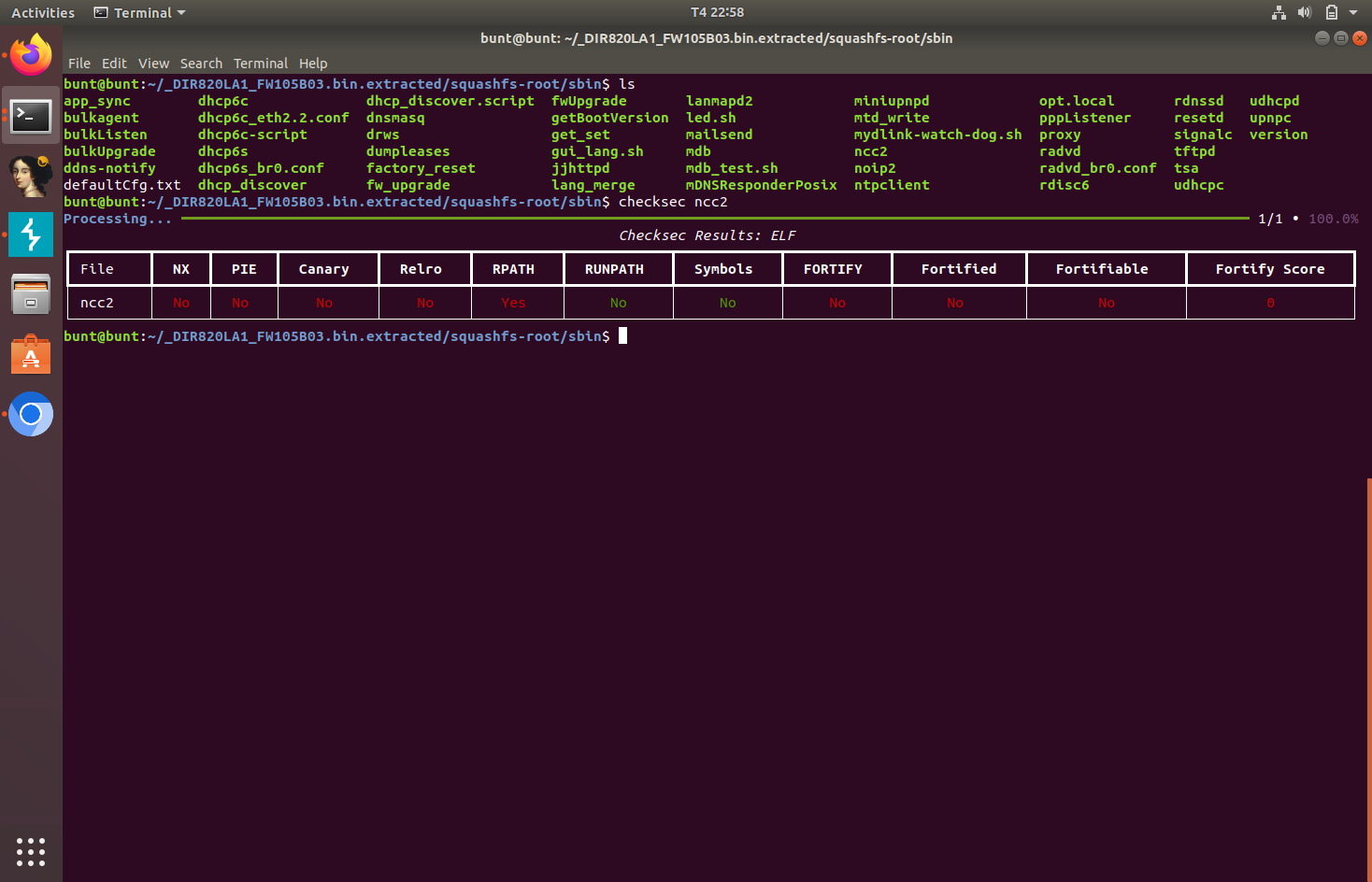Click the fwUpgrade filename
This screenshot has height=882, width=1372.
pyautogui.click(x=589, y=101)
